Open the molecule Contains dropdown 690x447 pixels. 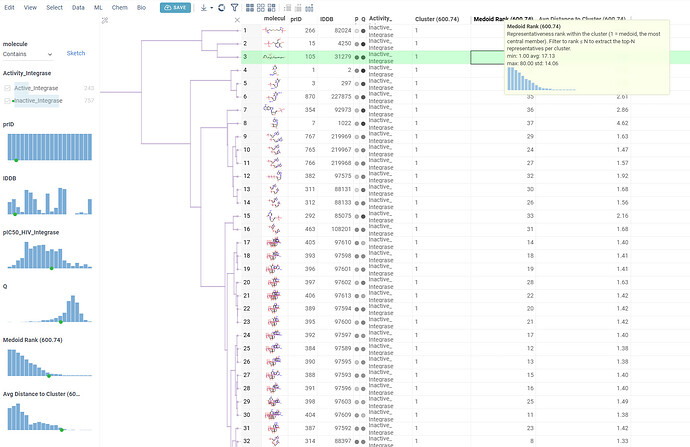coord(28,54)
